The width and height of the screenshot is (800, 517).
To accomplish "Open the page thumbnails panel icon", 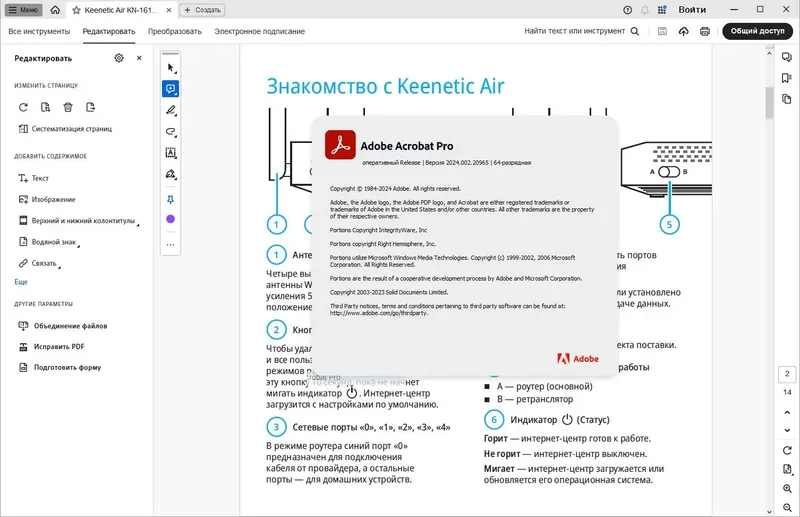I will coord(787,99).
